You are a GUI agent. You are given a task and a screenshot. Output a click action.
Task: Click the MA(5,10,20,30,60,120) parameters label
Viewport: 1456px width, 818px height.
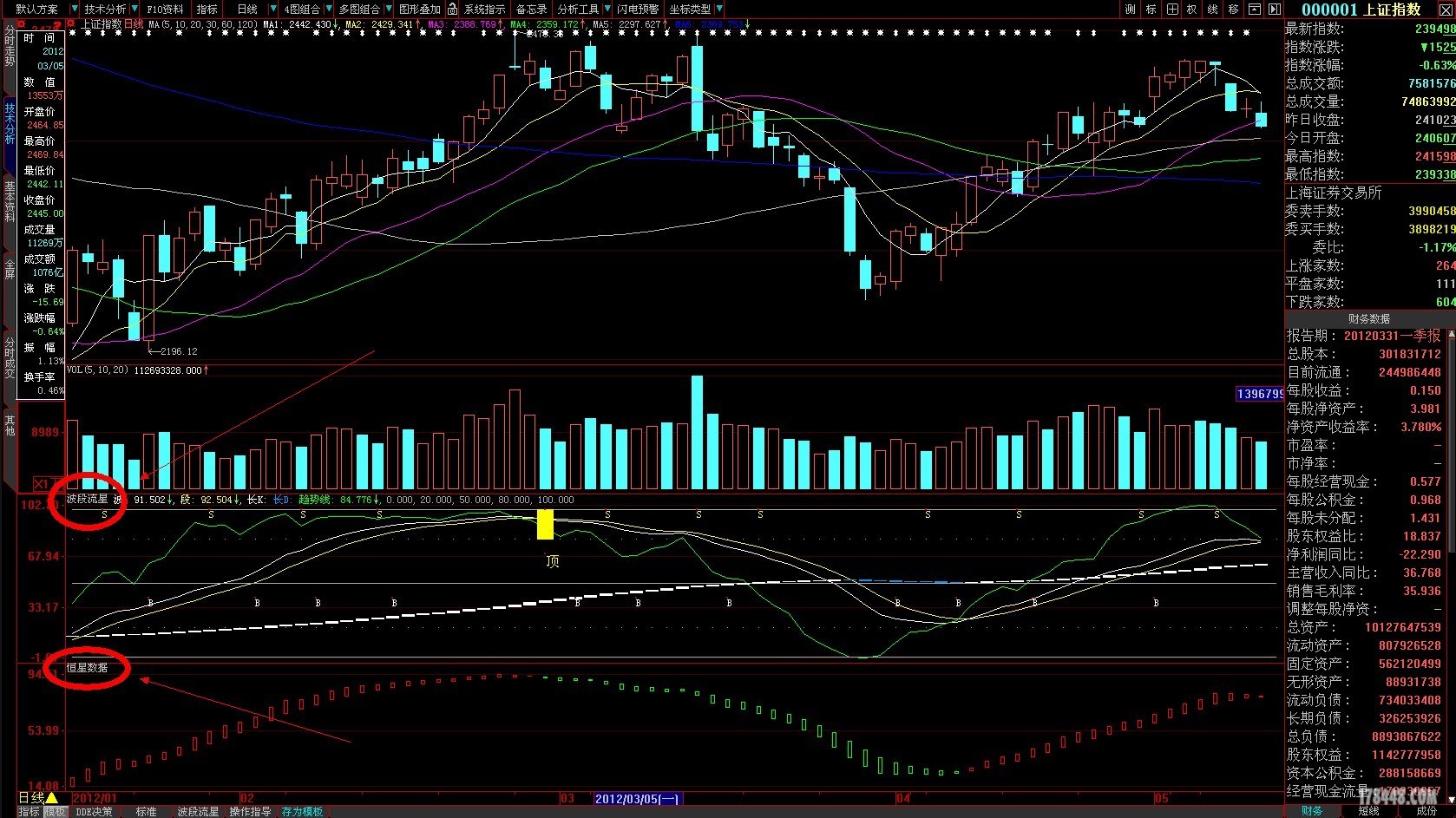coord(203,24)
